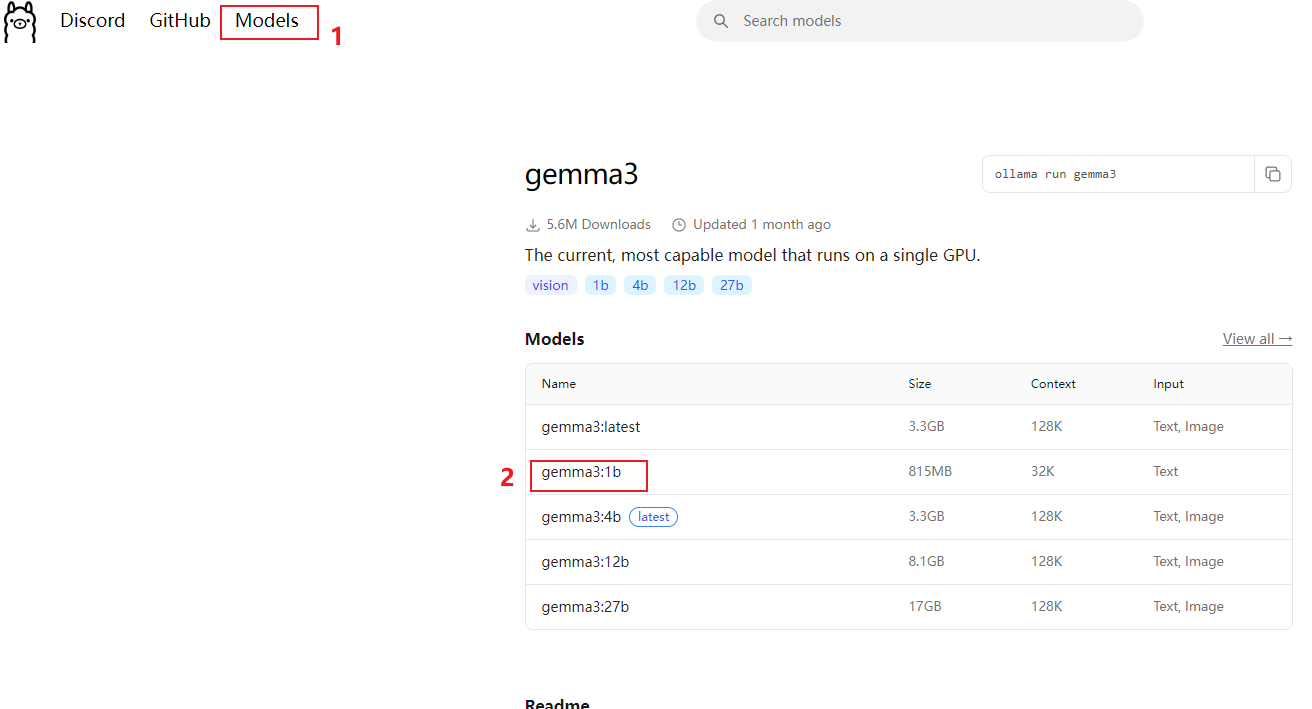Click the Input column header
This screenshot has width=1312, height=709.
(x=1168, y=384)
